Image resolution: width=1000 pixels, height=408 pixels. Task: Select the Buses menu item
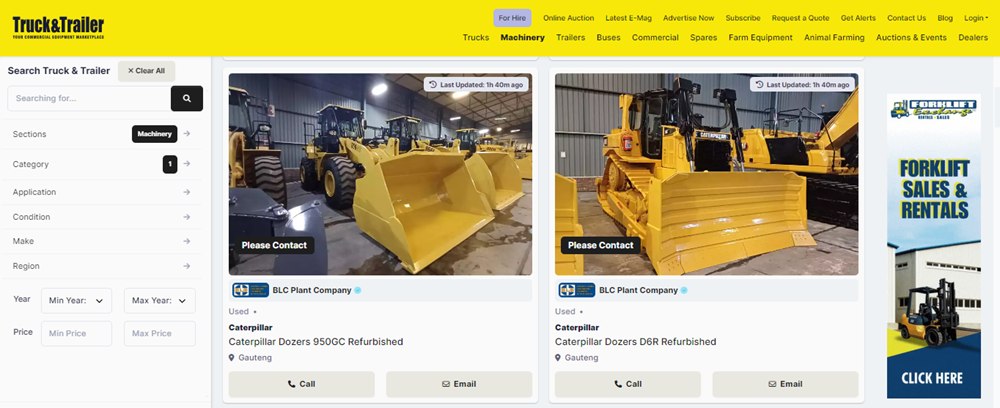point(608,38)
